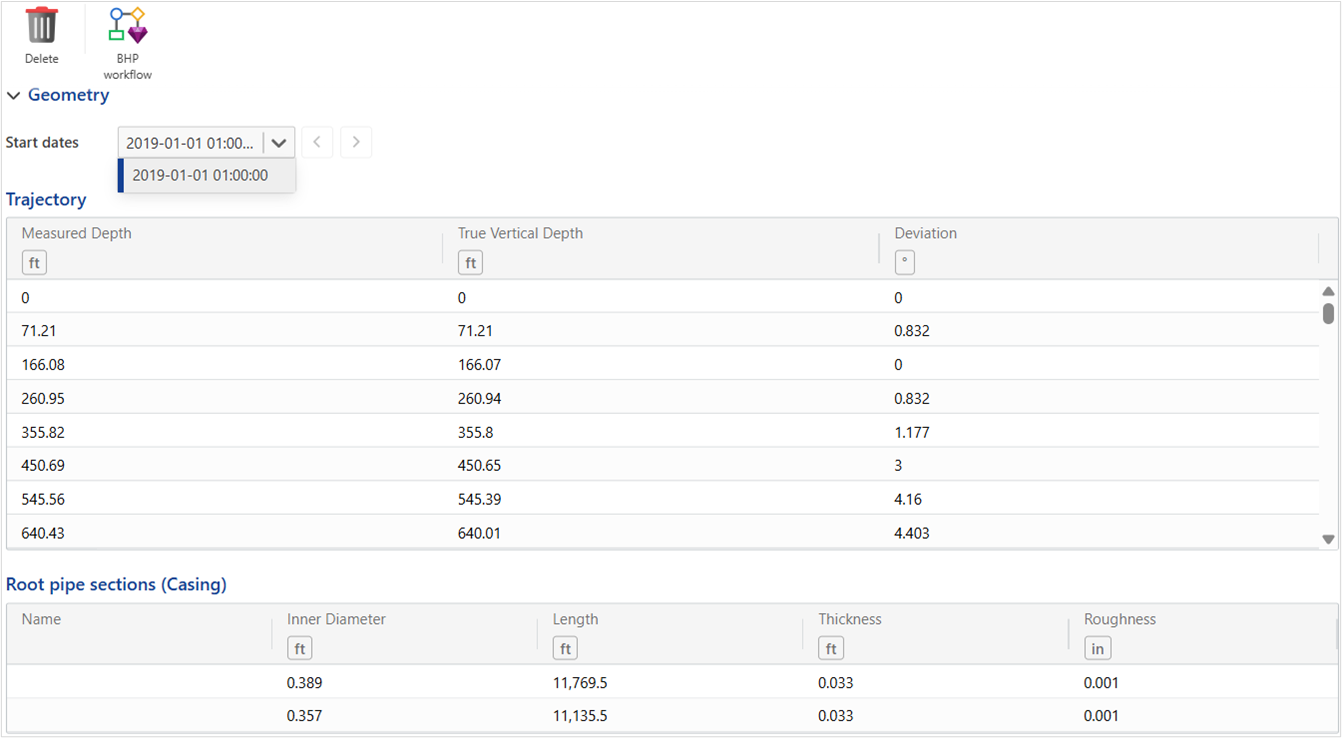Open the Start dates dropdown arrow
The height and width of the screenshot is (738, 1342).
(x=279, y=143)
